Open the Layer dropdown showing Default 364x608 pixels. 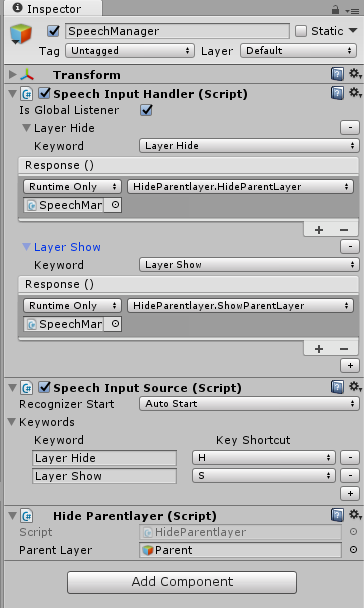pos(298,51)
